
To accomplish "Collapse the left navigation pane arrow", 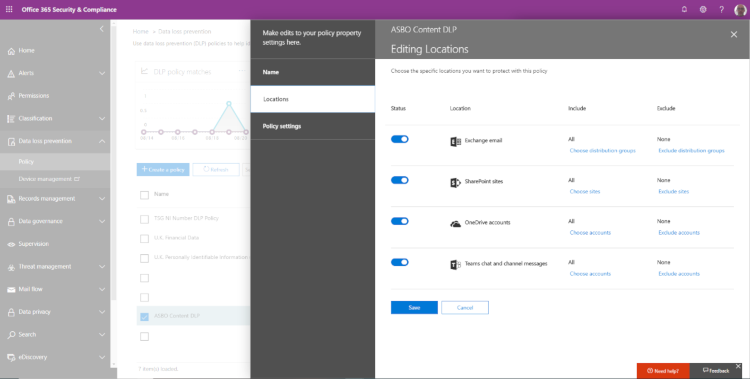I will (101, 29).
